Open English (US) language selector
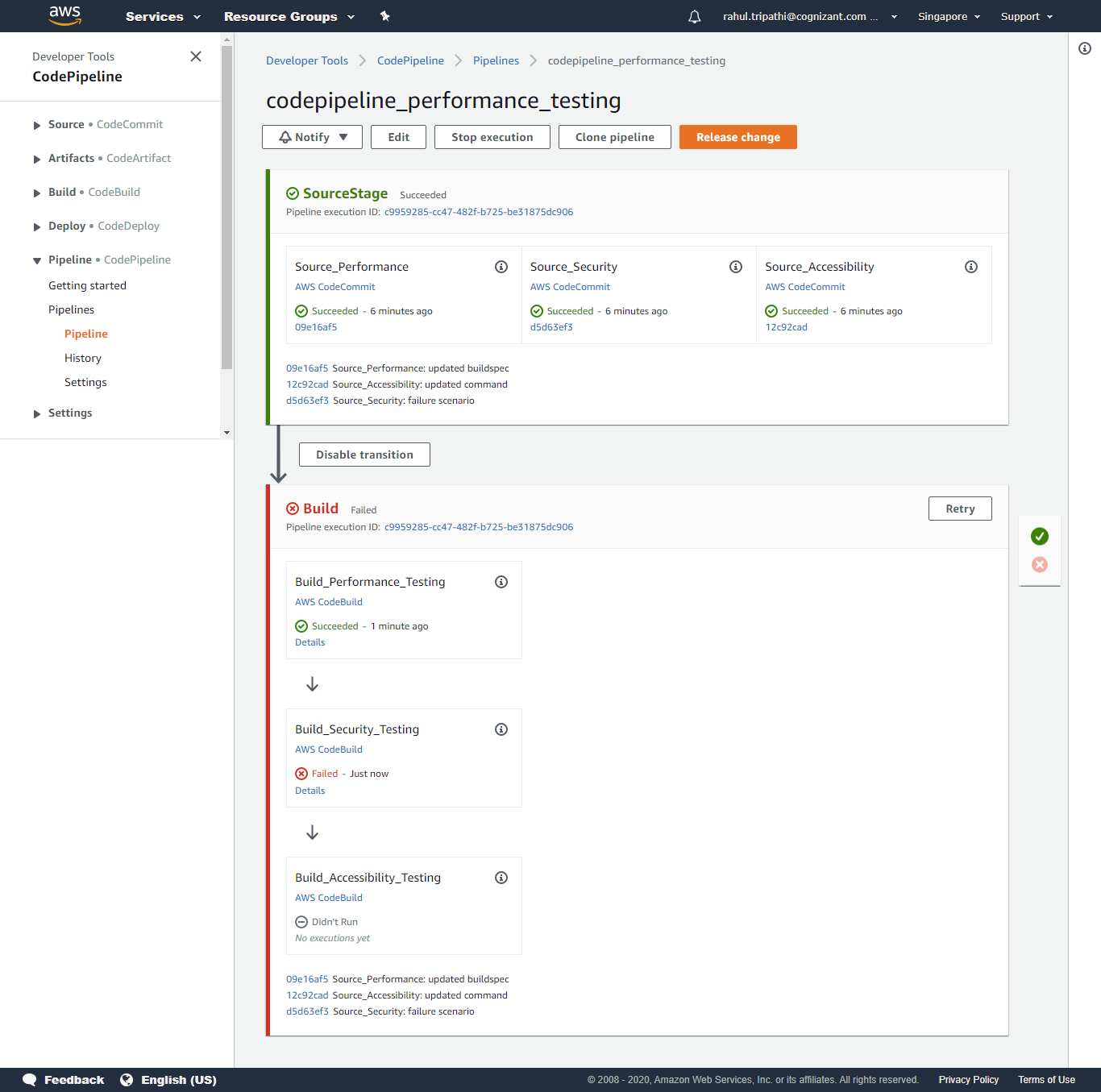This screenshot has width=1101, height=1092. (179, 1080)
